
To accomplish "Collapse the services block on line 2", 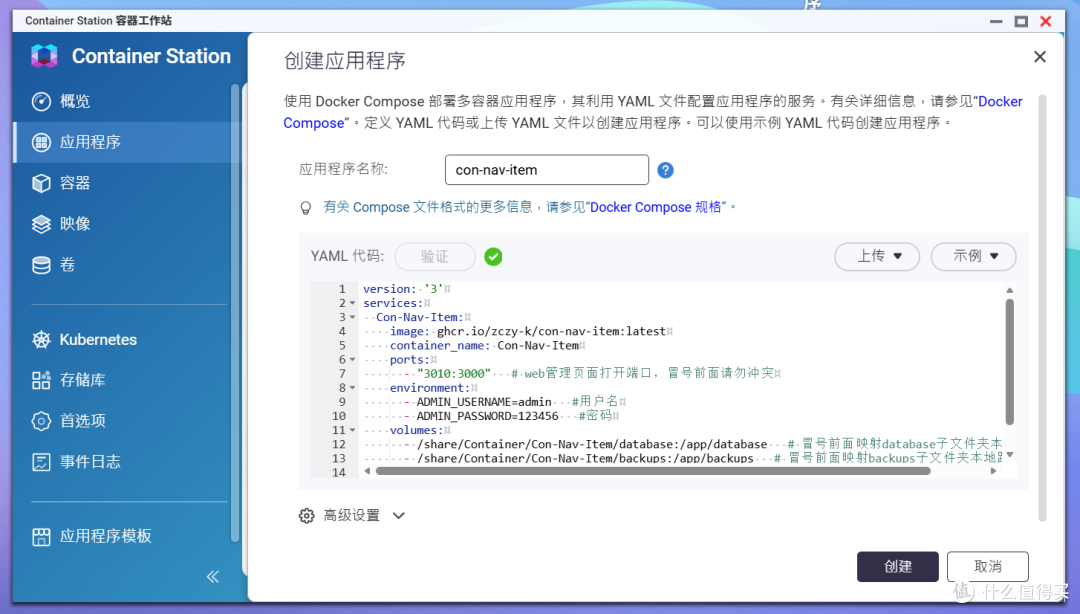I will (x=353, y=303).
